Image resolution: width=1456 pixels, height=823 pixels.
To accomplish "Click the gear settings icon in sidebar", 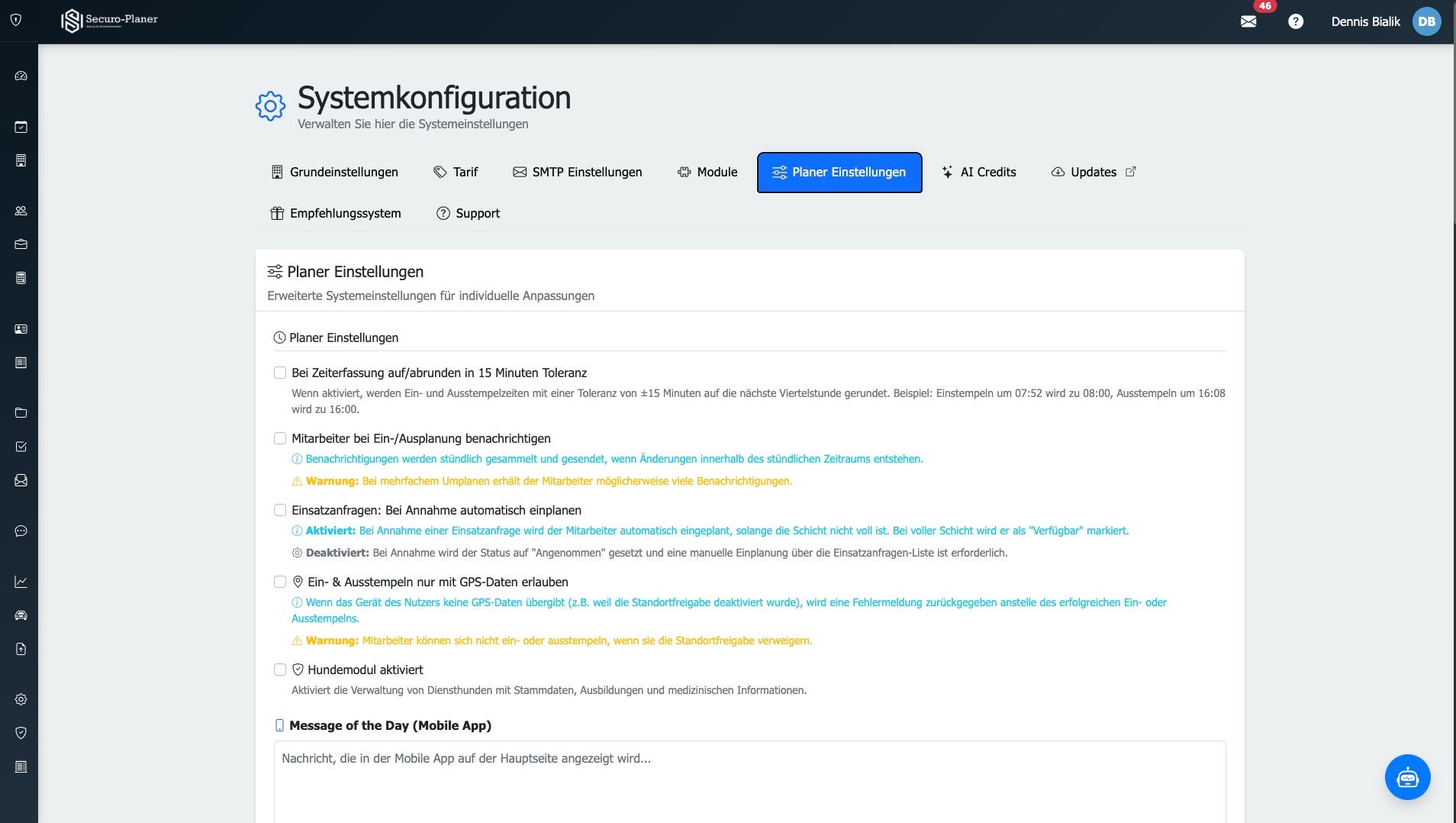I will coord(21,699).
